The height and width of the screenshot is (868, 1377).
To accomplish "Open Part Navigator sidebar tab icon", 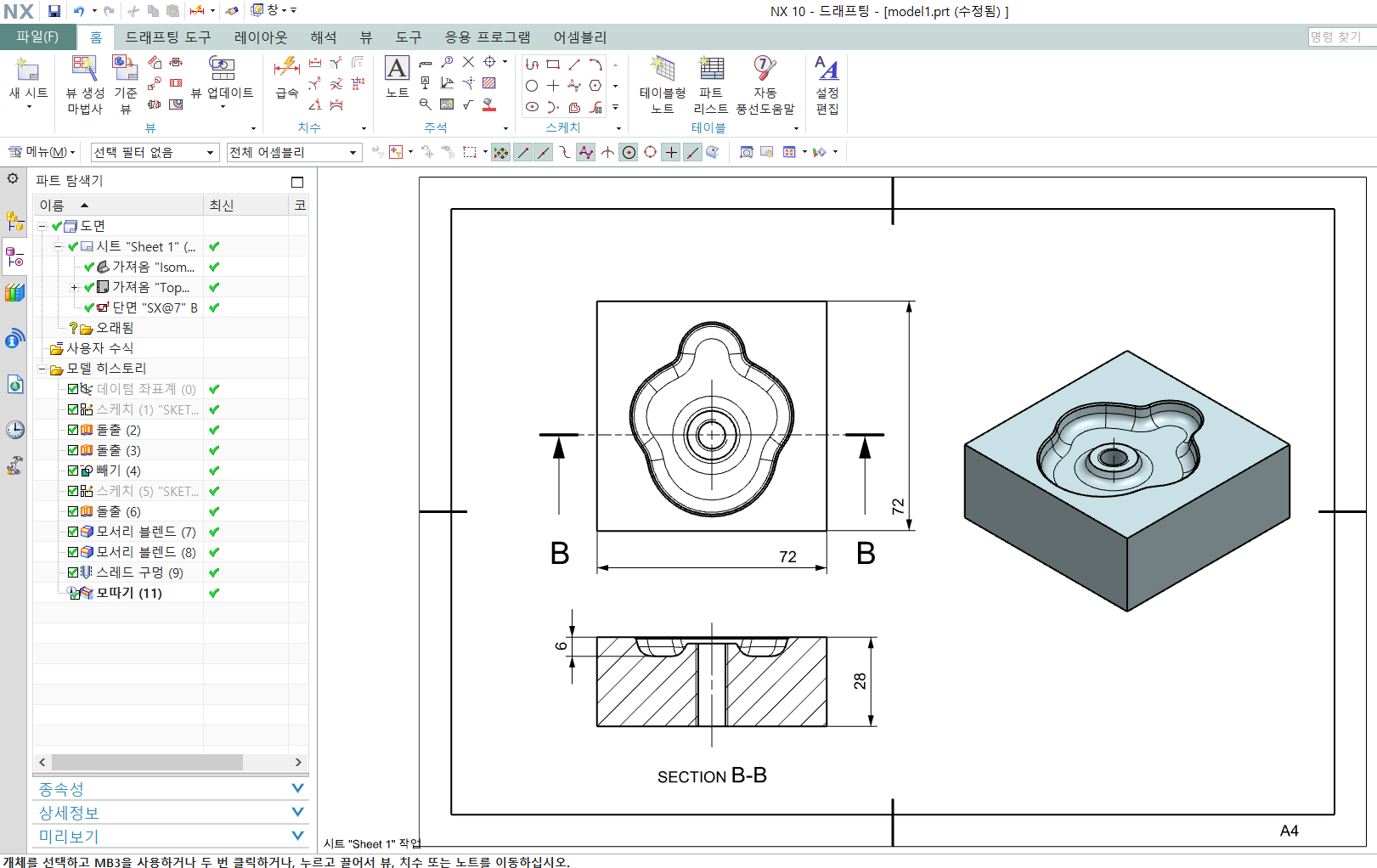I will coord(15,257).
